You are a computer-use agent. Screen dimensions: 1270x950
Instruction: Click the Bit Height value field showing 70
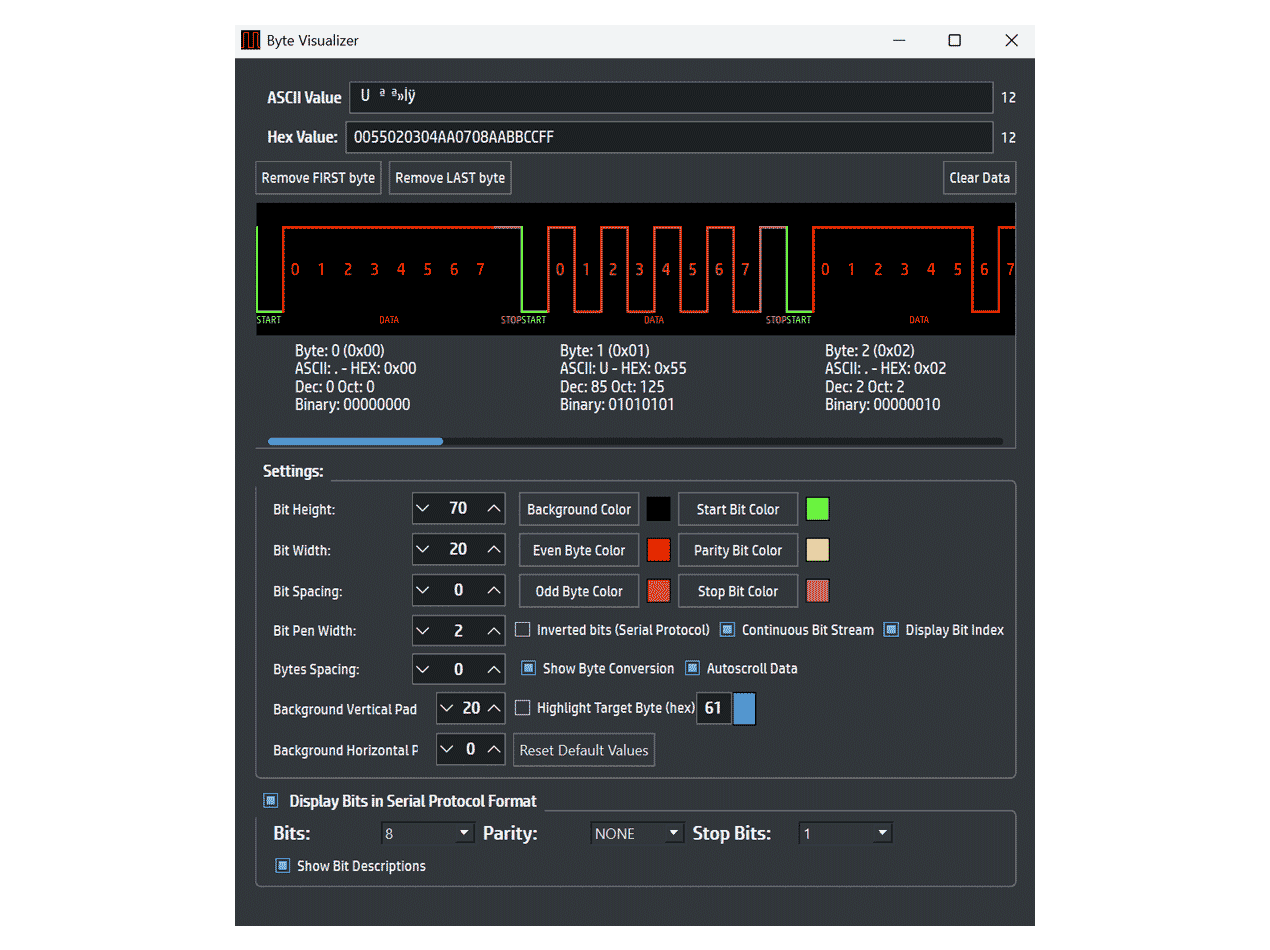coord(458,509)
